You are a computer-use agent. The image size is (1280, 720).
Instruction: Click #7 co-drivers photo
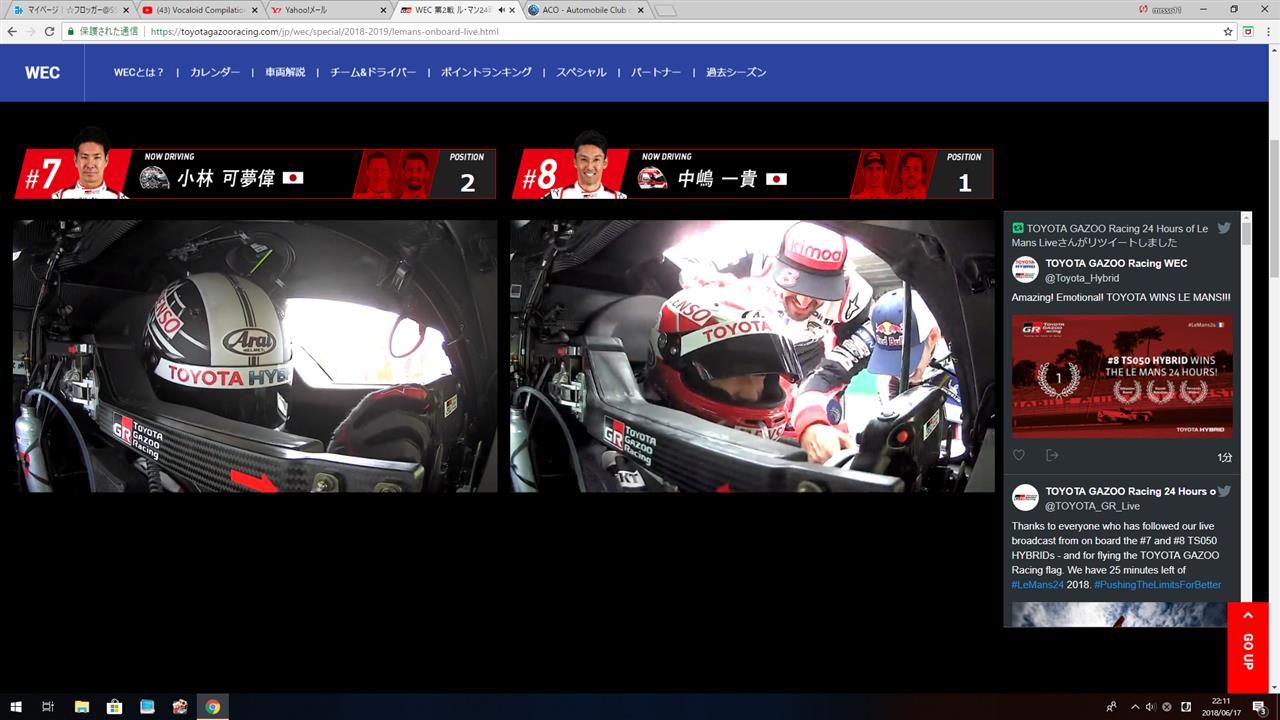tap(397, 175)
